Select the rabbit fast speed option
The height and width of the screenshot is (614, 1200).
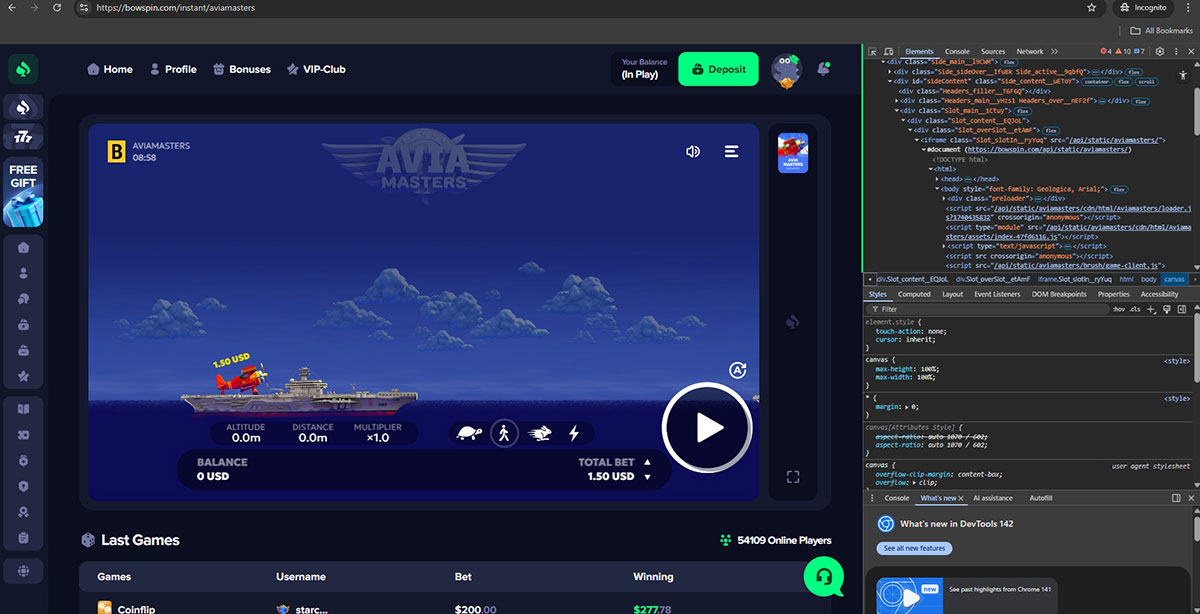click(x=540, y=433)
